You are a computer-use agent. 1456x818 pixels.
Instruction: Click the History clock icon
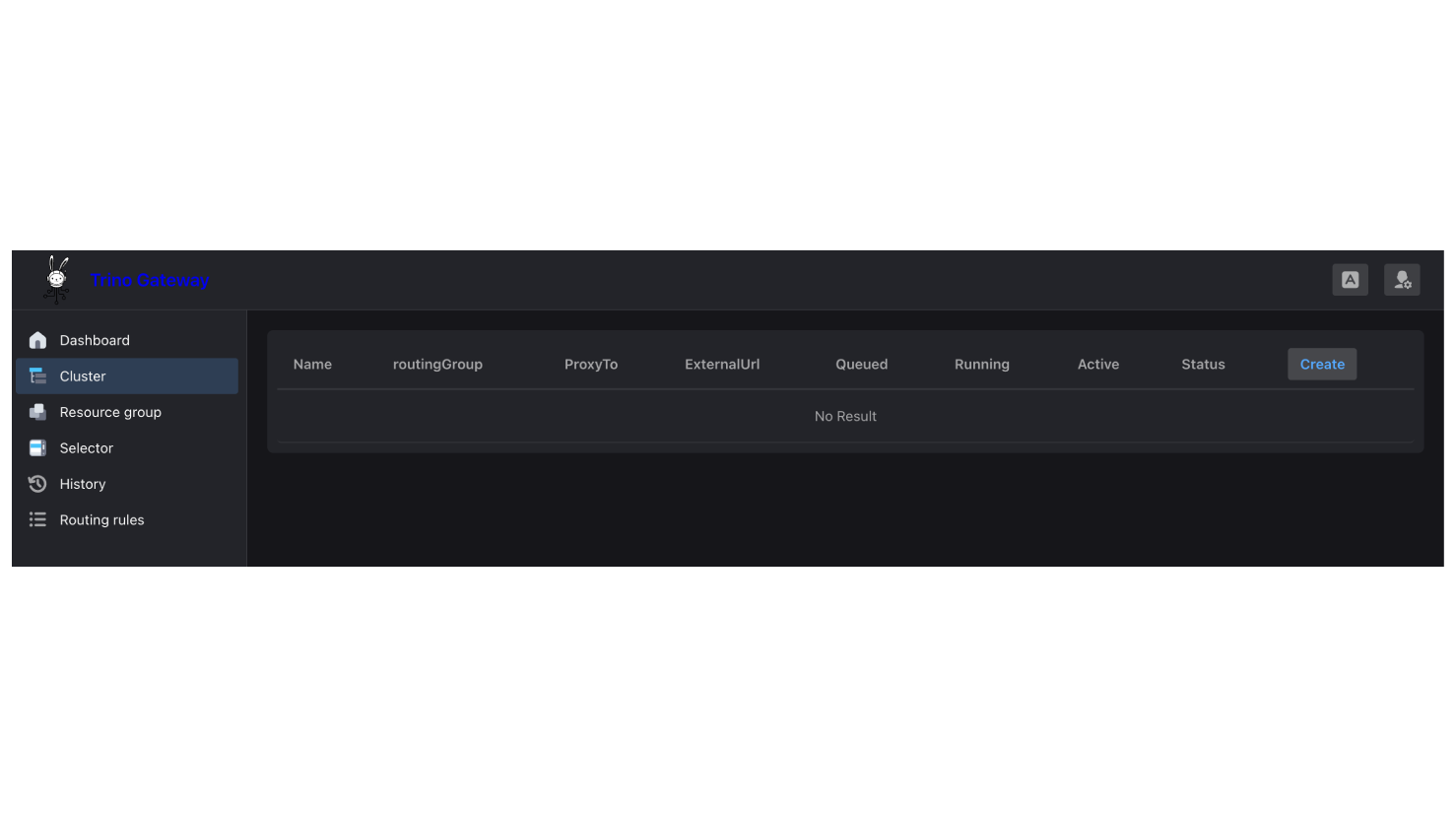37,484
